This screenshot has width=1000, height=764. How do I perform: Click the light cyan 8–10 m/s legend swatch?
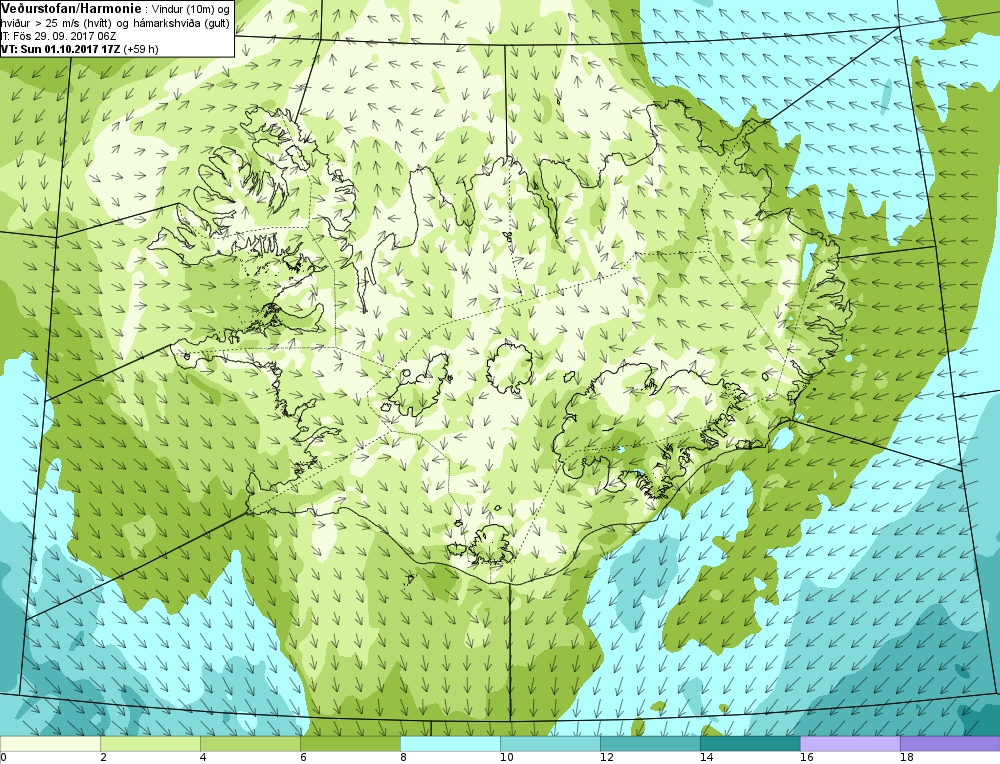pos(450,744)
